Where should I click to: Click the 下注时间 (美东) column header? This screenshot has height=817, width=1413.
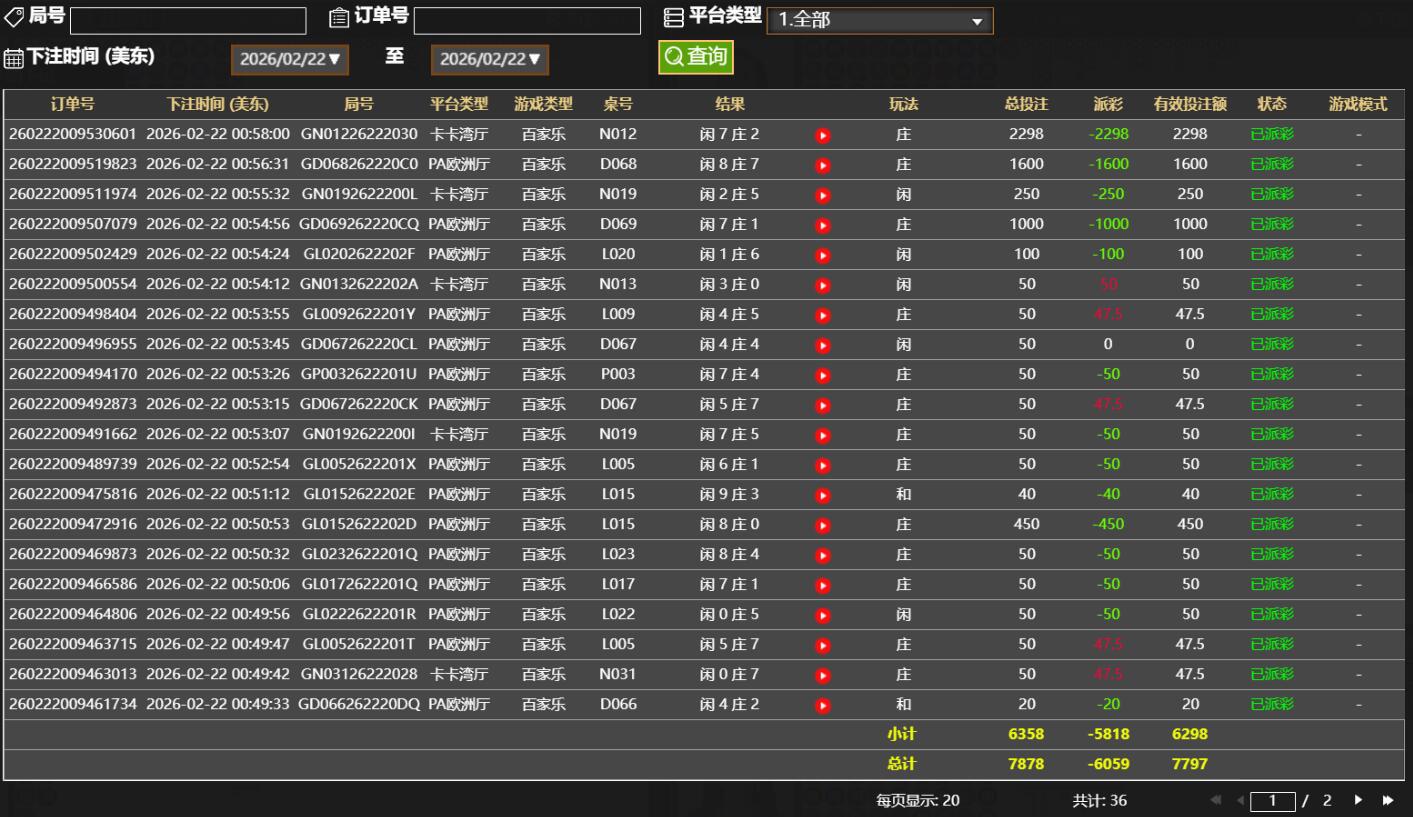point(217,104)
